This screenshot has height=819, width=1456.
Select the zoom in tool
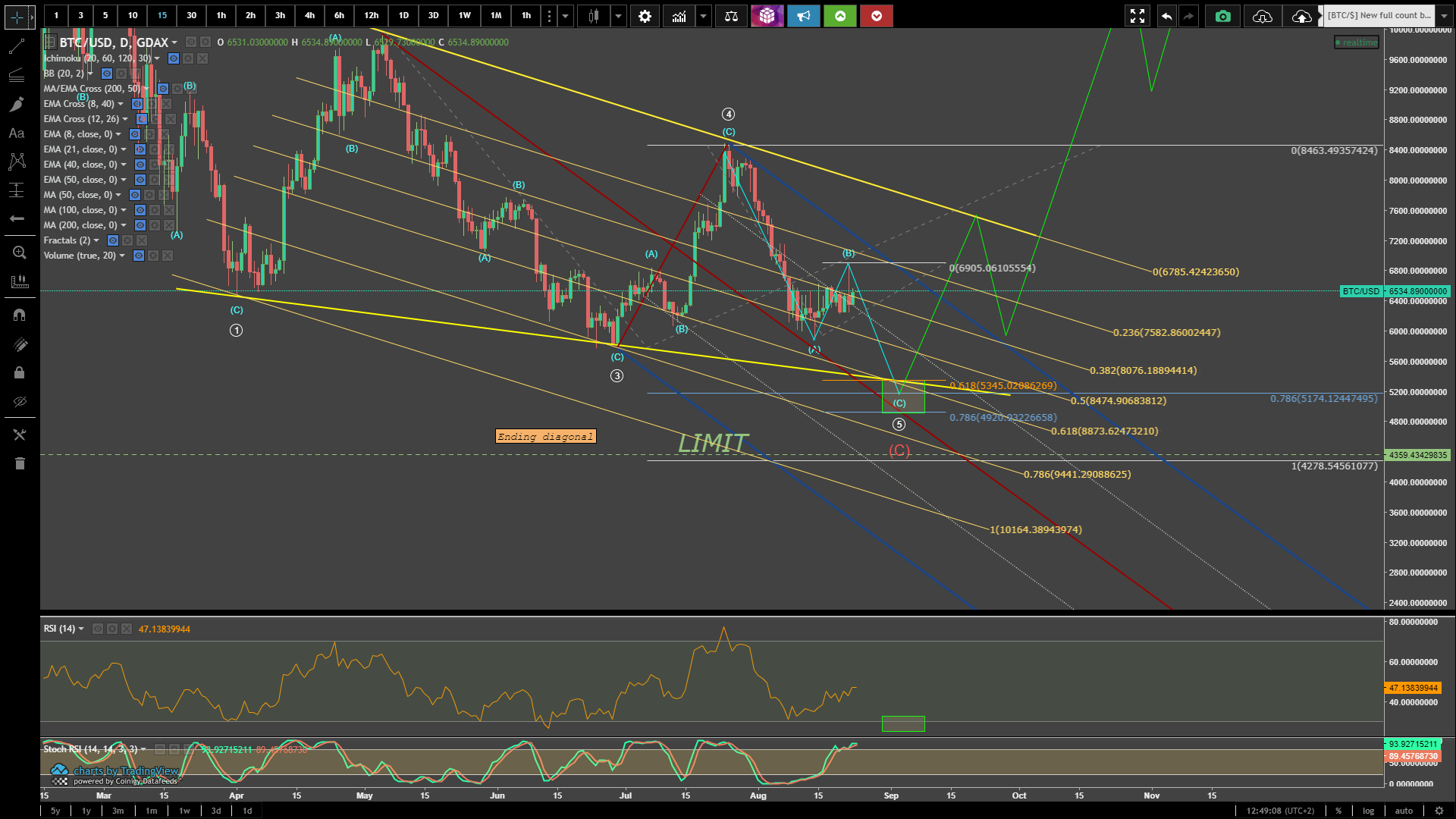[x=20, y=253]
